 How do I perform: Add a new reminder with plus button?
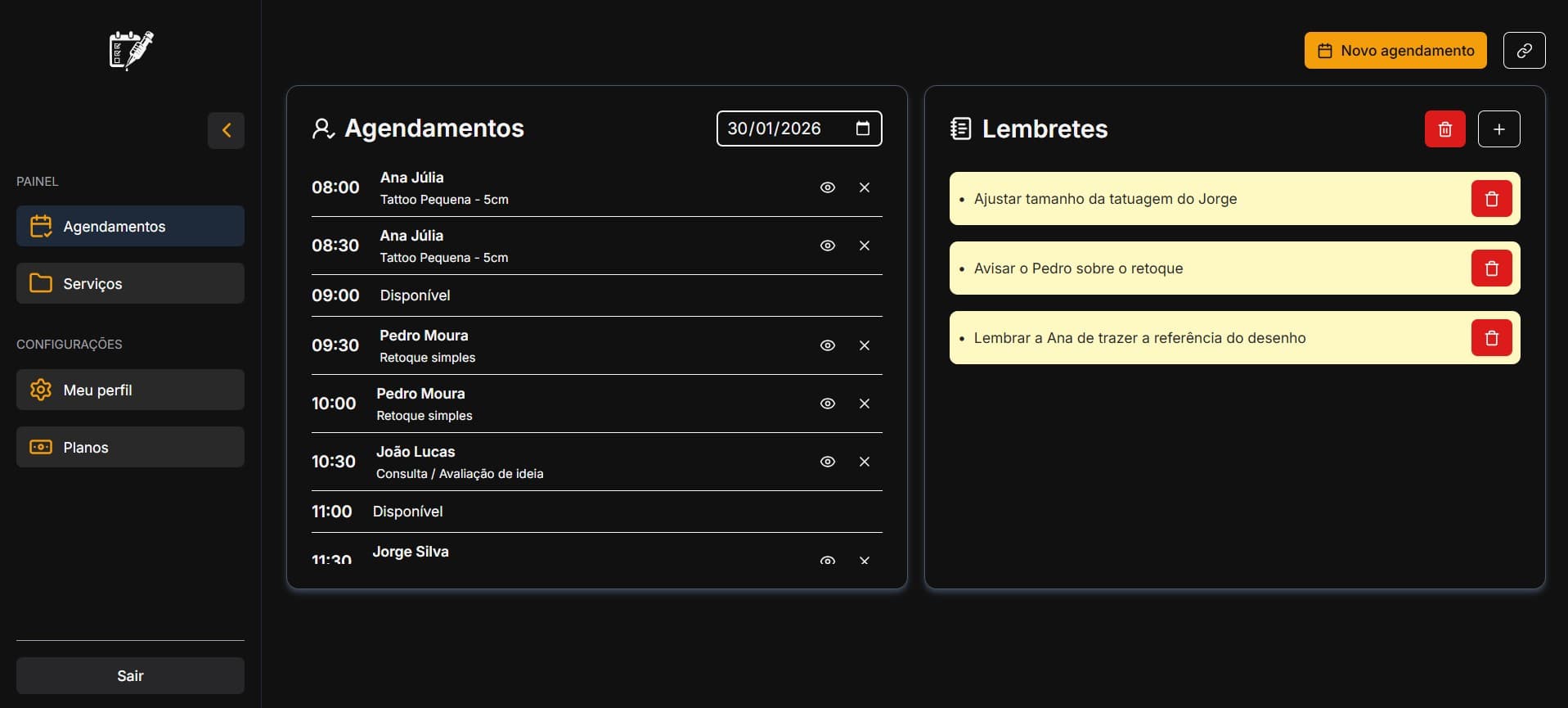[1498, 129]
